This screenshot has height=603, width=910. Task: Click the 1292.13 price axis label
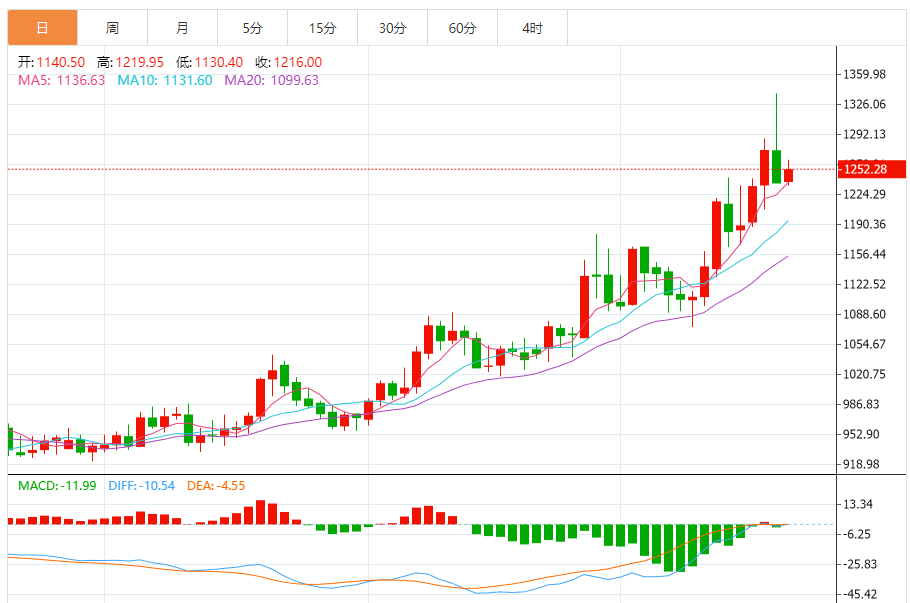(864, 134)
